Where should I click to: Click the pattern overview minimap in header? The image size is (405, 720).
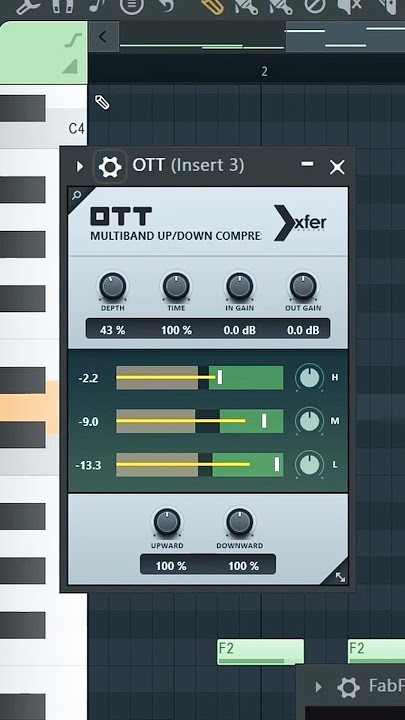[262, 37]
